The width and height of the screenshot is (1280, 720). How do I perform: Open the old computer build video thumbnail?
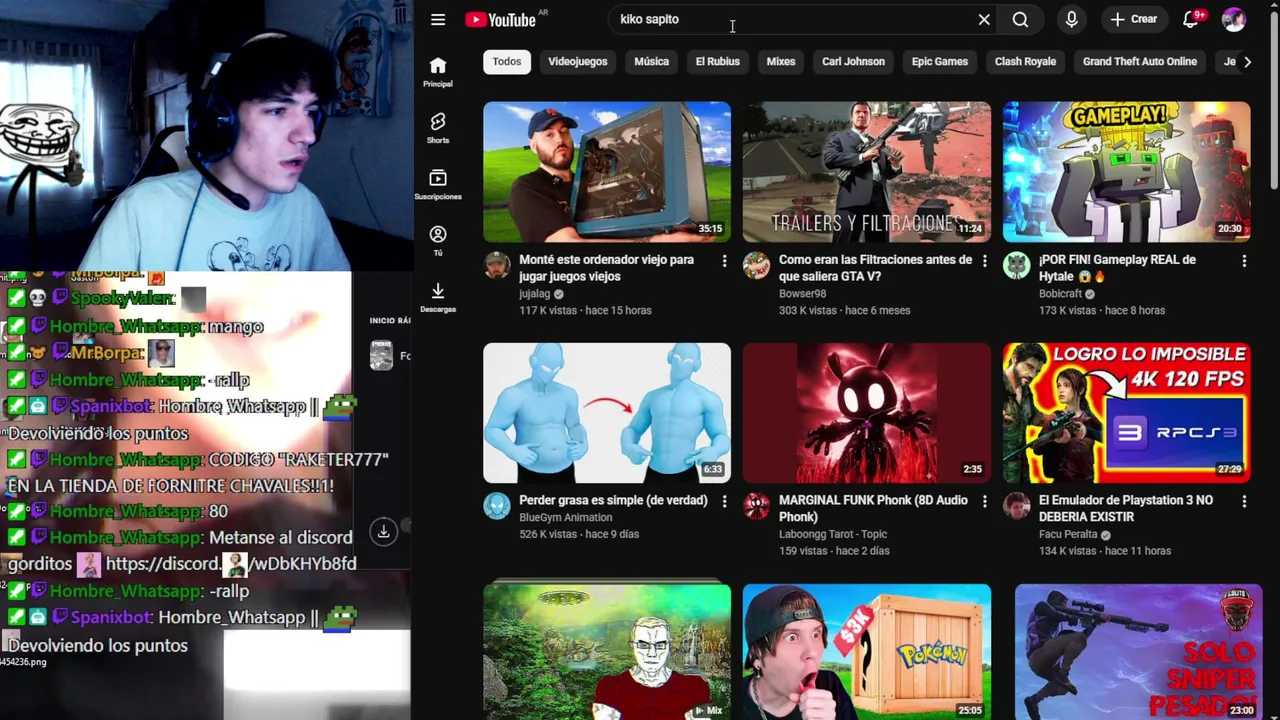coord(607,172)
